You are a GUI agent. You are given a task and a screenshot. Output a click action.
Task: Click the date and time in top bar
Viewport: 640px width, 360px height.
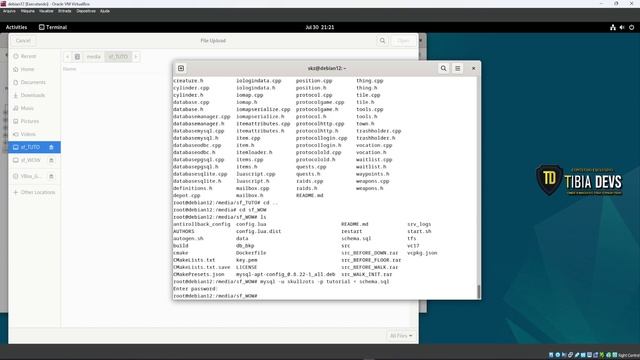point(320,27)
